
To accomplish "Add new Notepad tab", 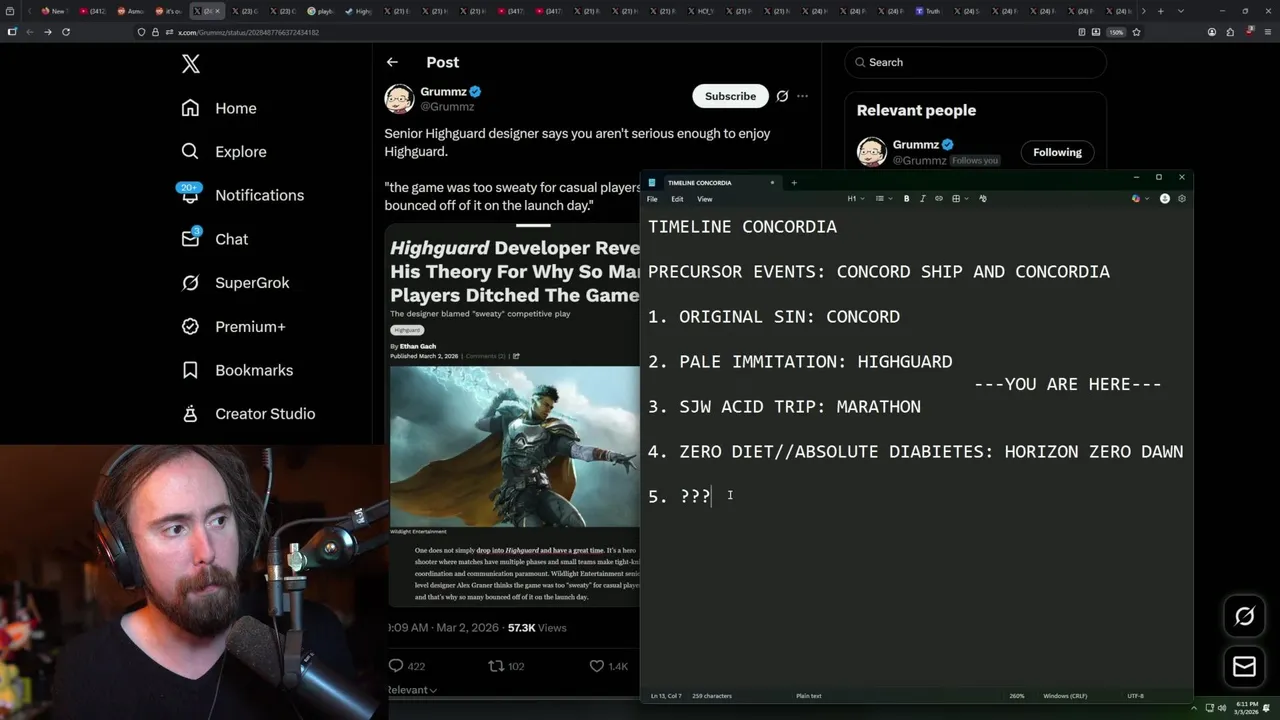I will pyautogui.click(x=794, y=183).
